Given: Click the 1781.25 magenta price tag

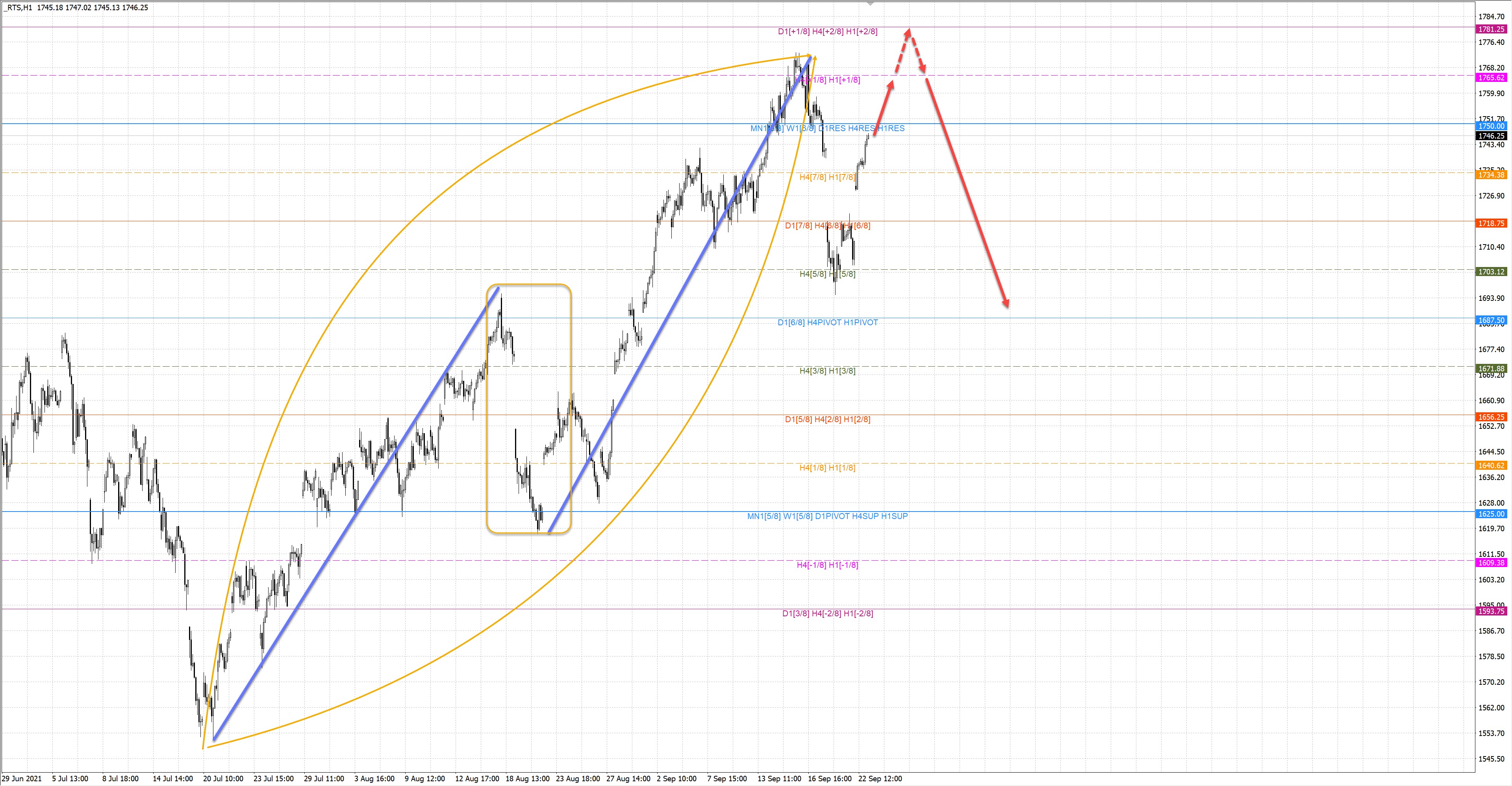Looking at the screenshot, I should click(1491, 30).
